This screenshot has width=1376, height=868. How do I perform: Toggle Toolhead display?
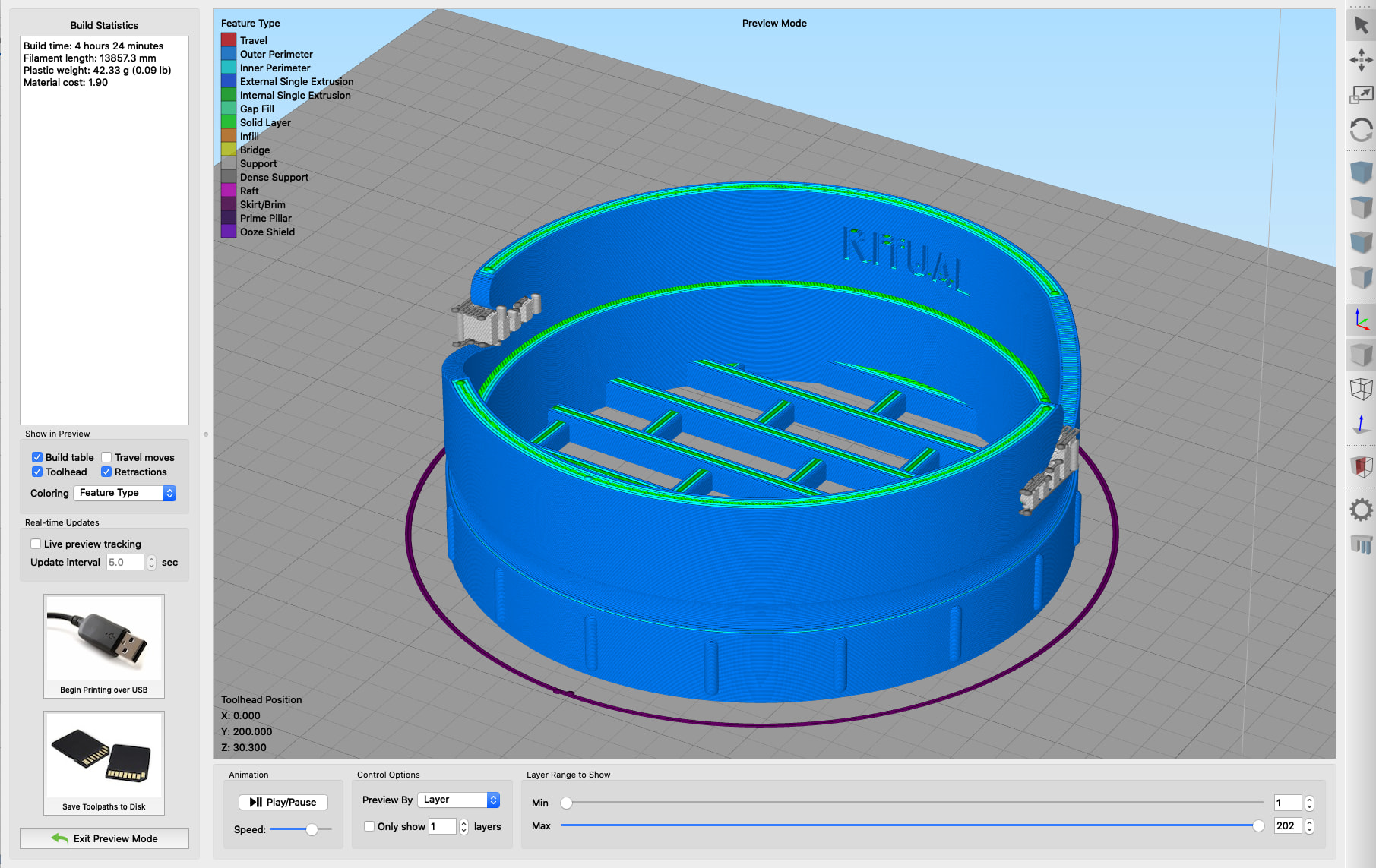click(x=36, y=472)
